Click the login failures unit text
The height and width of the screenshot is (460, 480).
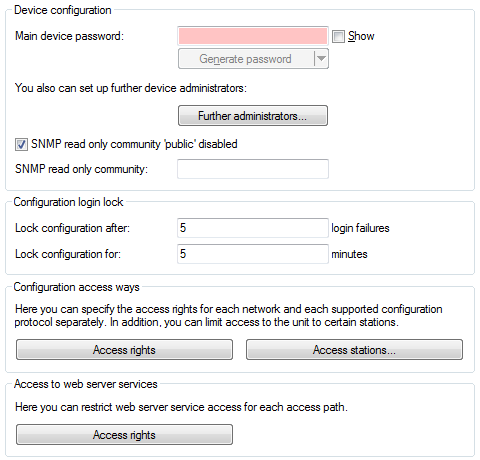[x=360, y=228]
